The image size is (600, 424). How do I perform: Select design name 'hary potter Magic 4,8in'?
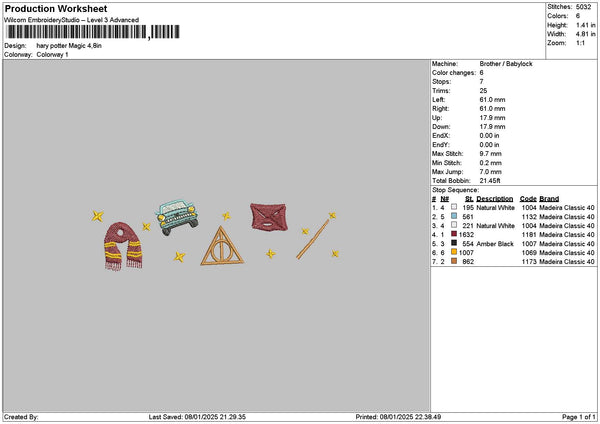tap(69, 46)
